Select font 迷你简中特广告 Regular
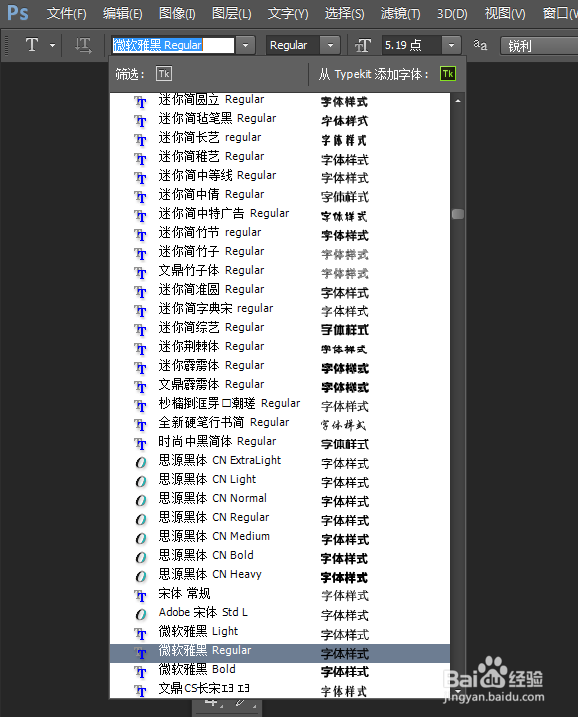Image resolution: width=578 pixels, height=717 pixels. pyautogui.click(x=280, y=214)
